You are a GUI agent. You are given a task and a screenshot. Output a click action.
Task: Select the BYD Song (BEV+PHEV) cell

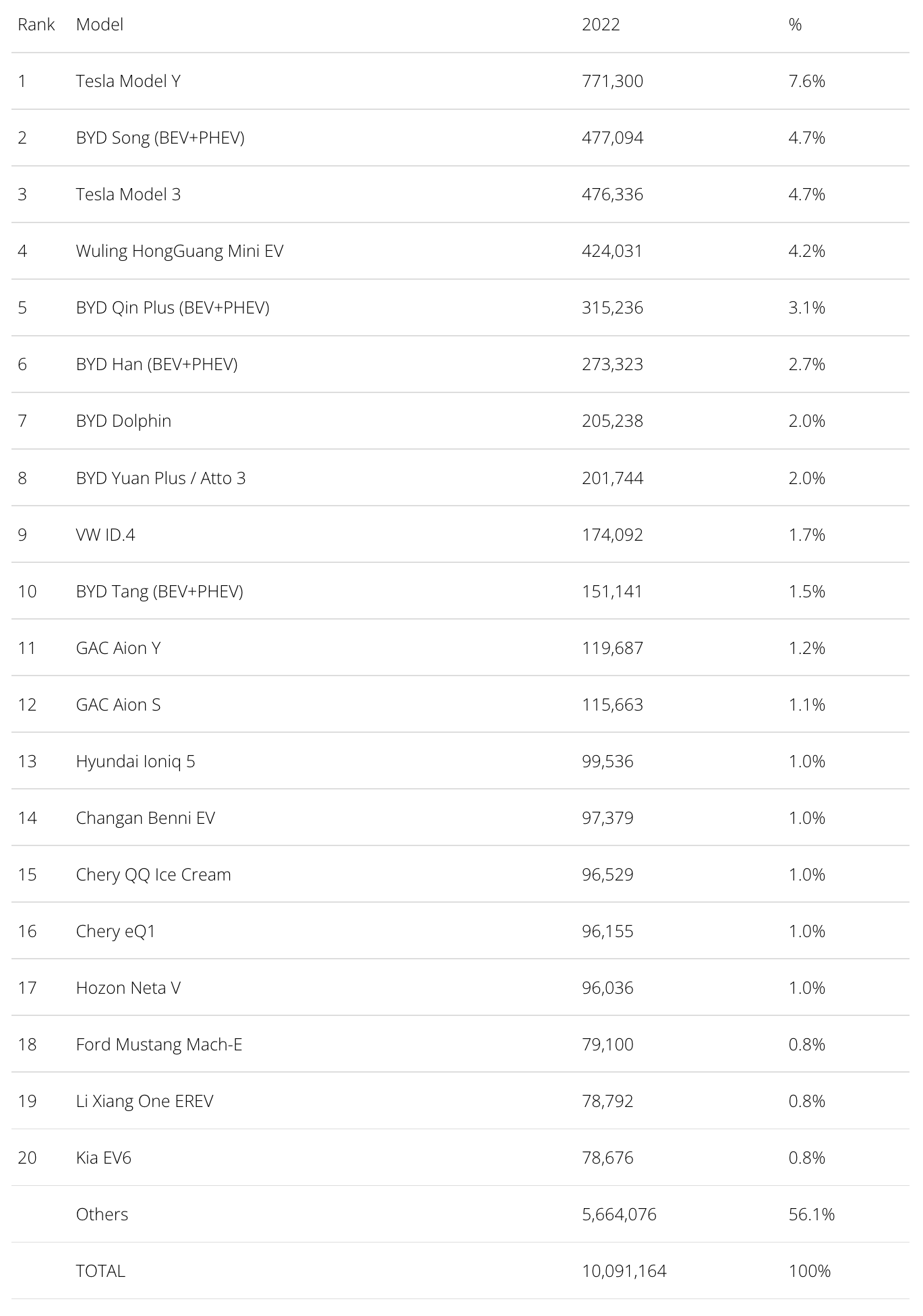(160, 138)
